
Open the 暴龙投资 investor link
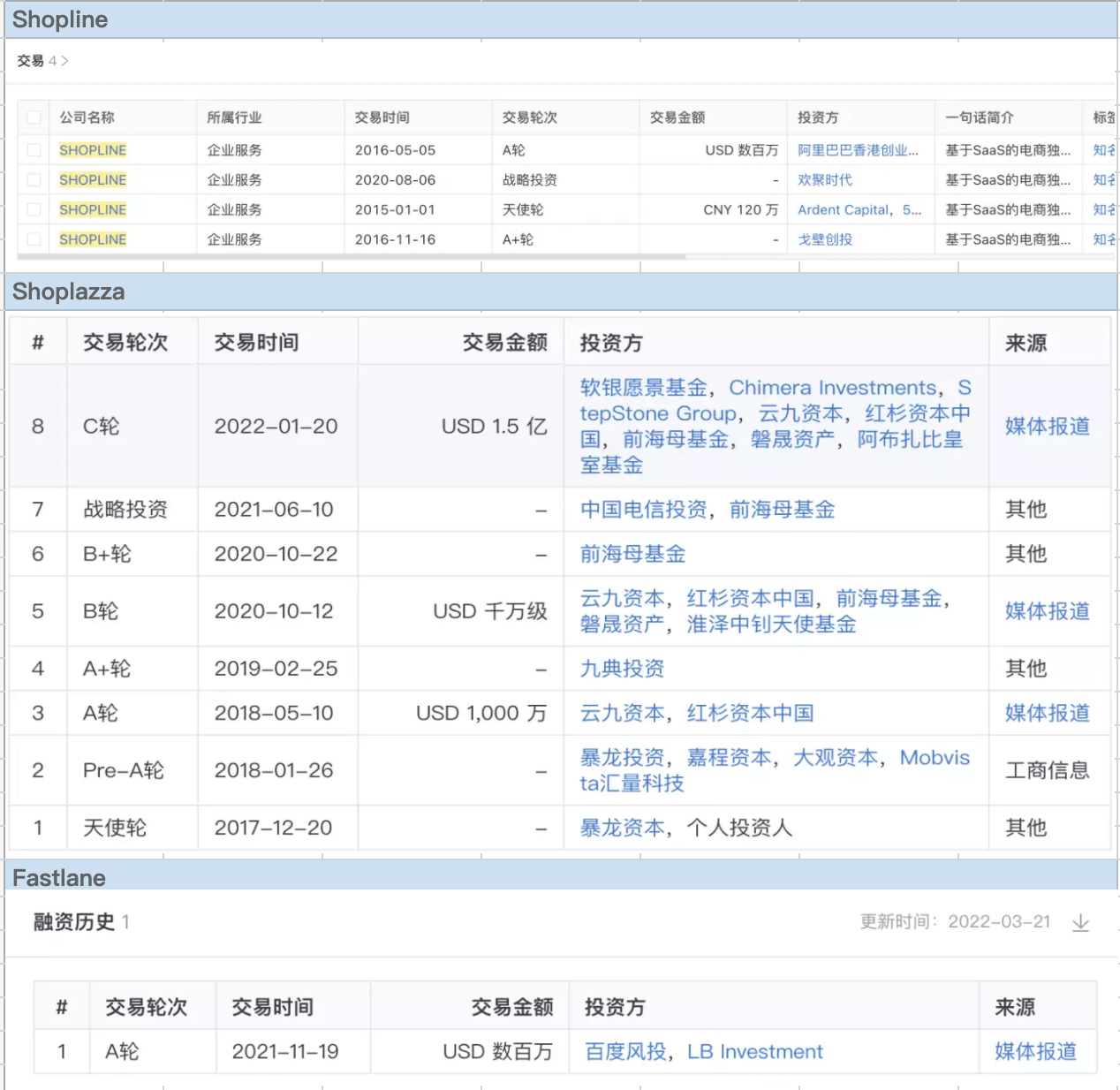pos(623,758)
